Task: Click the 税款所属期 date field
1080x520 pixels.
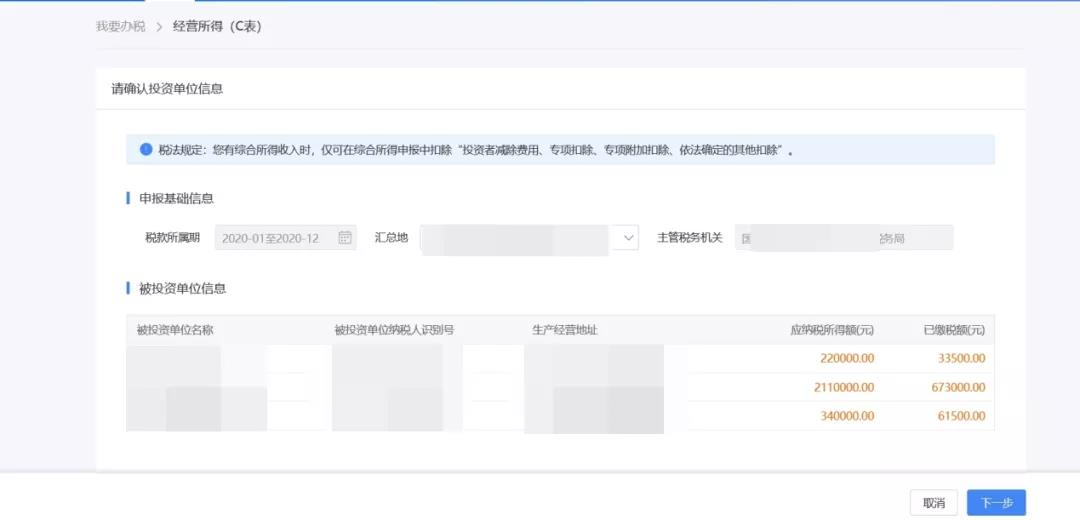Action: click(286, 238)
